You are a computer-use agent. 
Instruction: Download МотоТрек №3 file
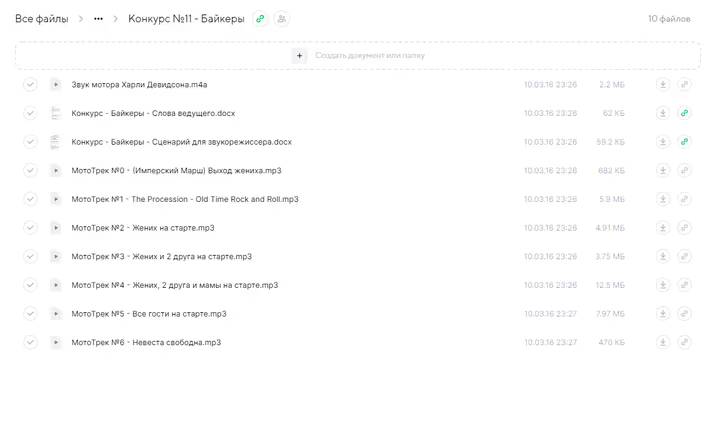662,256
